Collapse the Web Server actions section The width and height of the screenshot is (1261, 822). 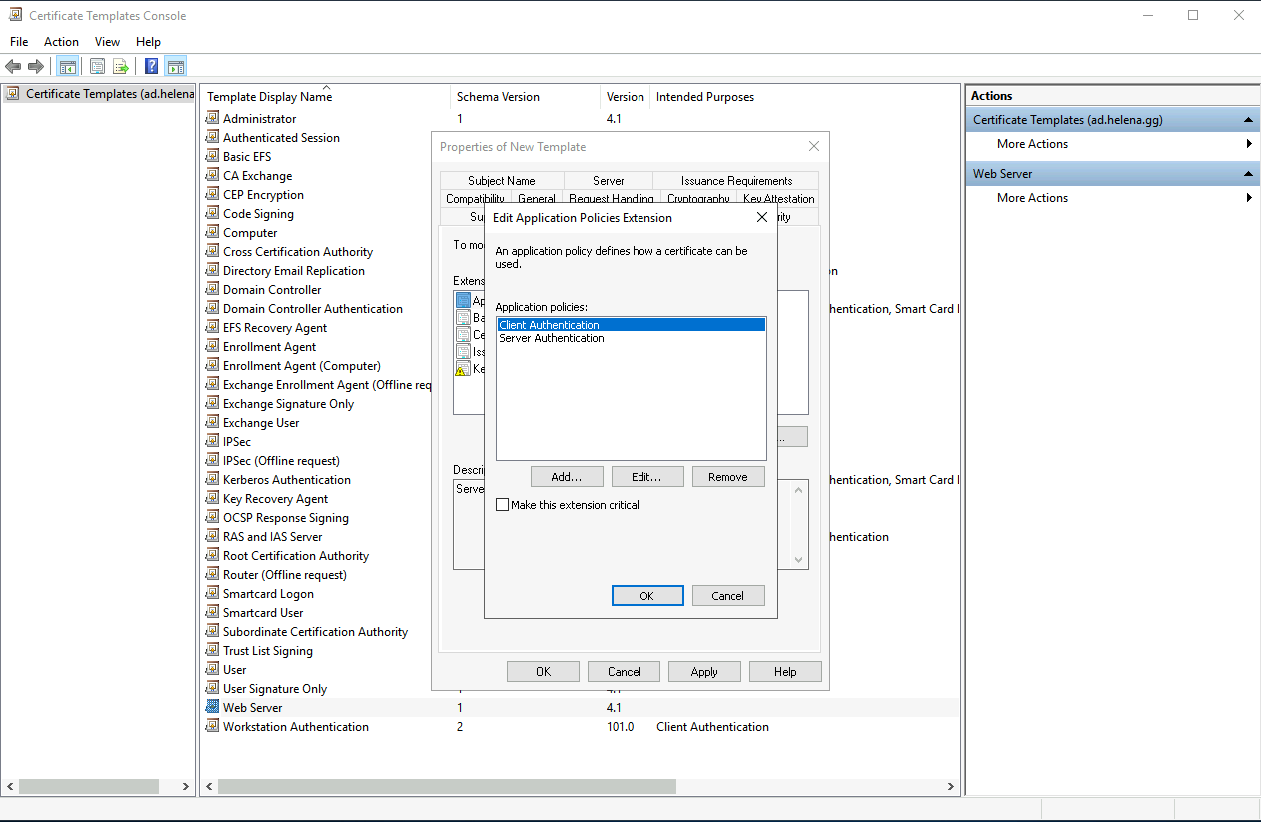click(1248, 174)
